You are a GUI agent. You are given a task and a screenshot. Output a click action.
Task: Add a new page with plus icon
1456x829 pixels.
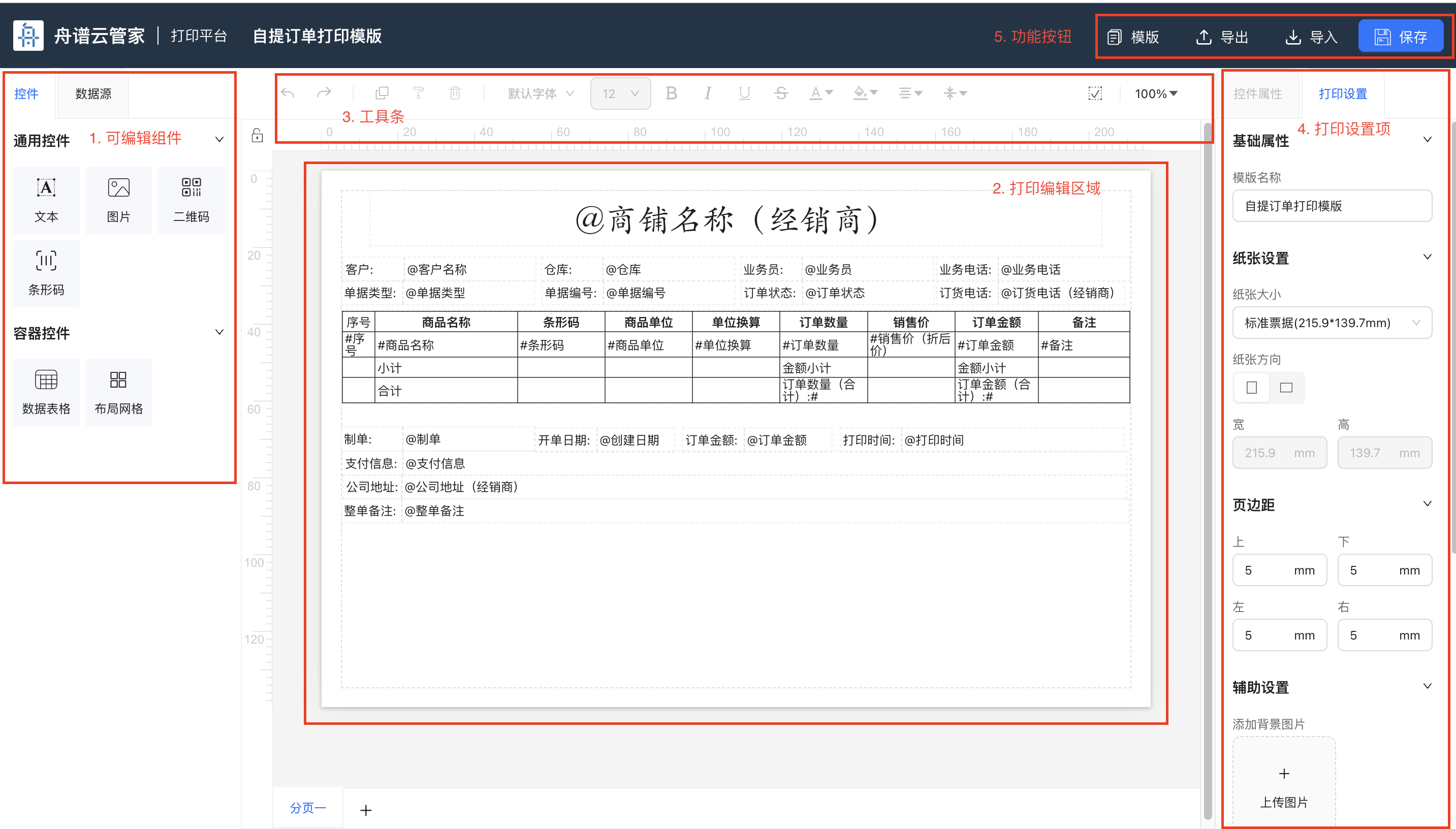click(x=366, y=810)
